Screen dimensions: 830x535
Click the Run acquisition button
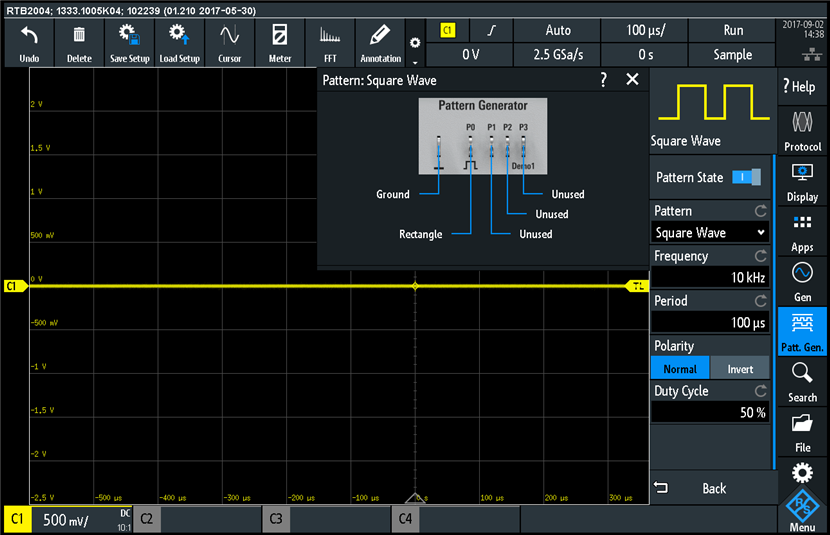coord(733,31)
